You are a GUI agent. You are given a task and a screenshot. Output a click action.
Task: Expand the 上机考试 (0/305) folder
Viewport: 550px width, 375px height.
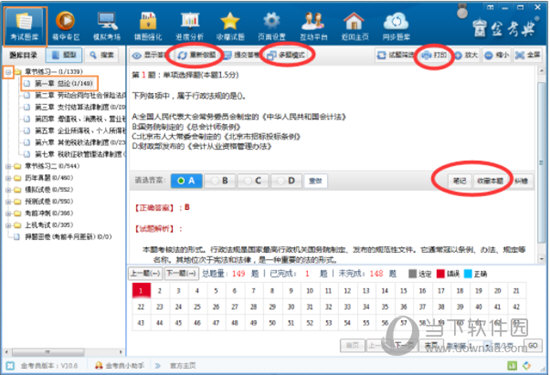pyautogui.click(x=8, y=225)
